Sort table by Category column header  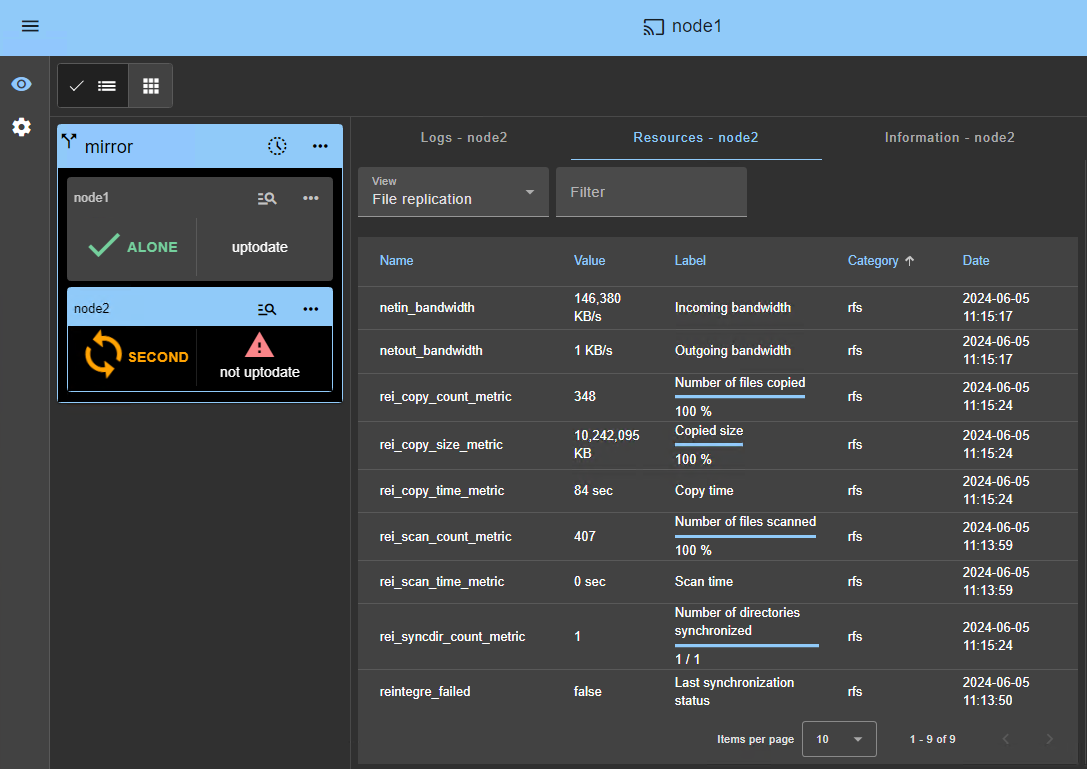pyautogui.click(x=873, y=260)
